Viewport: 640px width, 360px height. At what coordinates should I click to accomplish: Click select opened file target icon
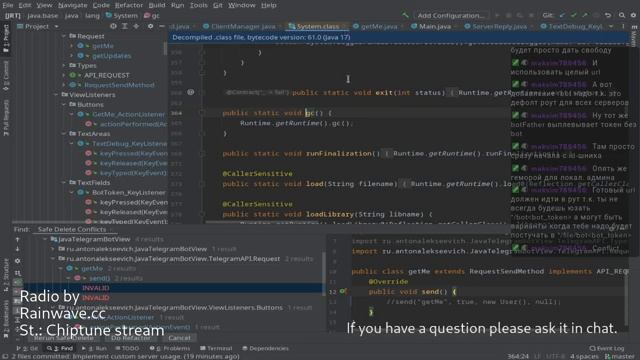point(113,27)
